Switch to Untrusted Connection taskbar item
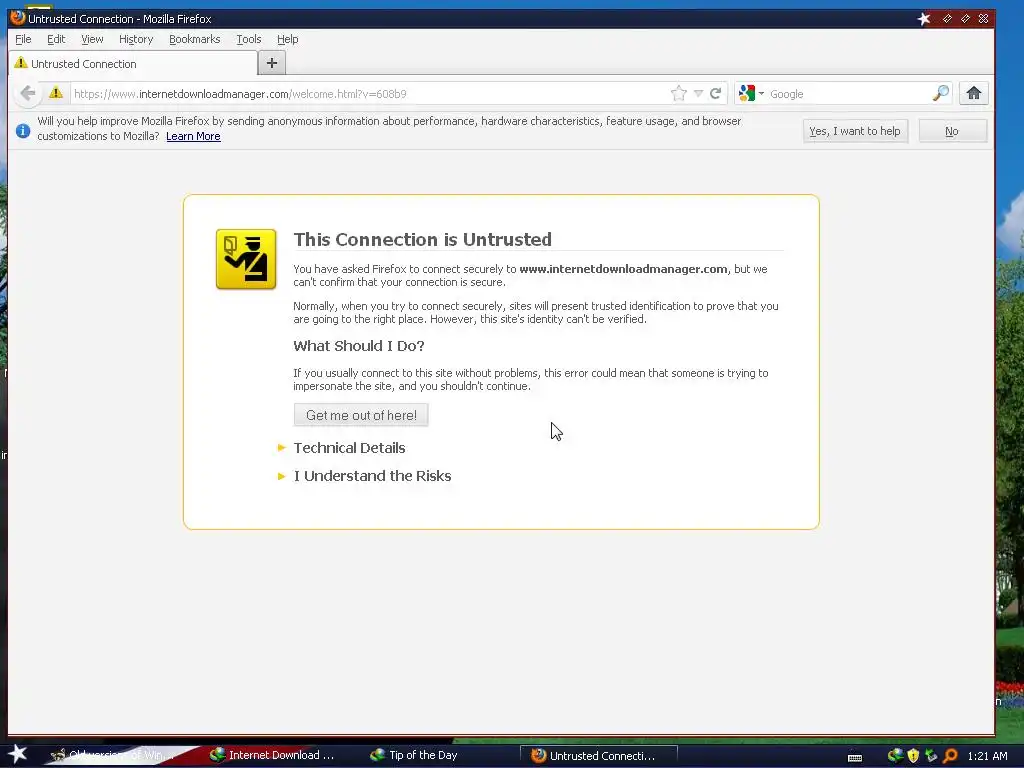This screenshot has height=768, width=1024. 598,756
